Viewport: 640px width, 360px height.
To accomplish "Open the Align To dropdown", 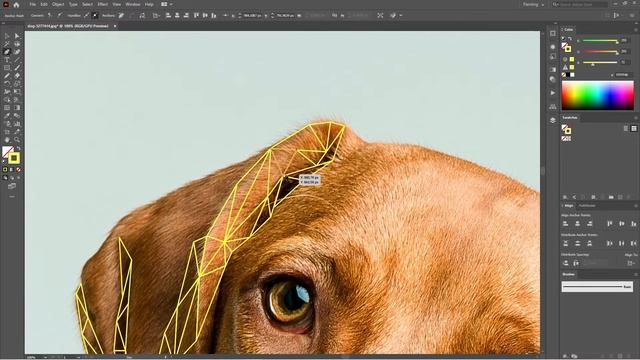I will [x=631, y=263].
